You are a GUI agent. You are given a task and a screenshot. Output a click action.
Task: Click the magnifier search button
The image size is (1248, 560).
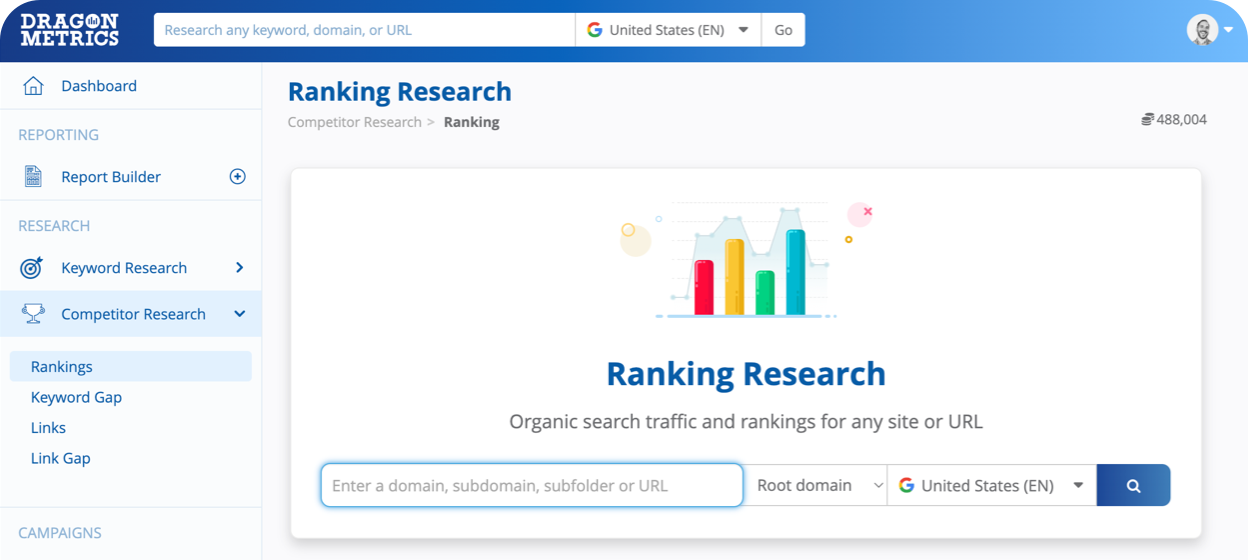click(x=1133, y=485)
